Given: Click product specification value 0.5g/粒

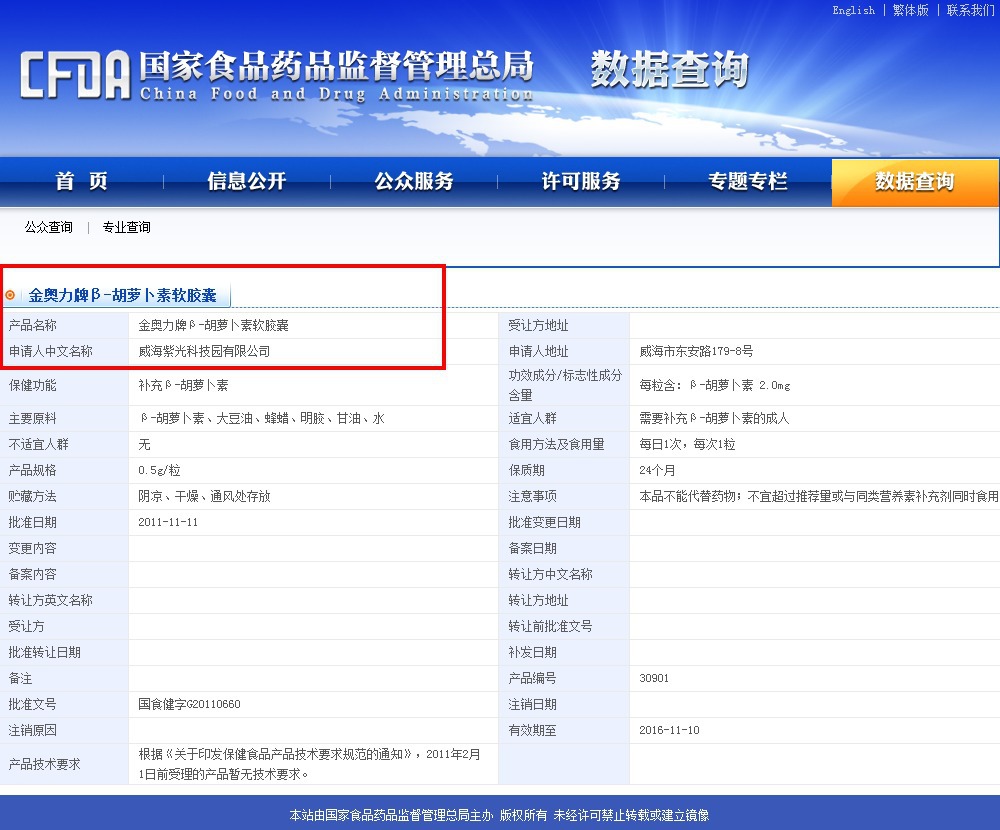Looking at the screenshot, I should (x=159, y=471).
